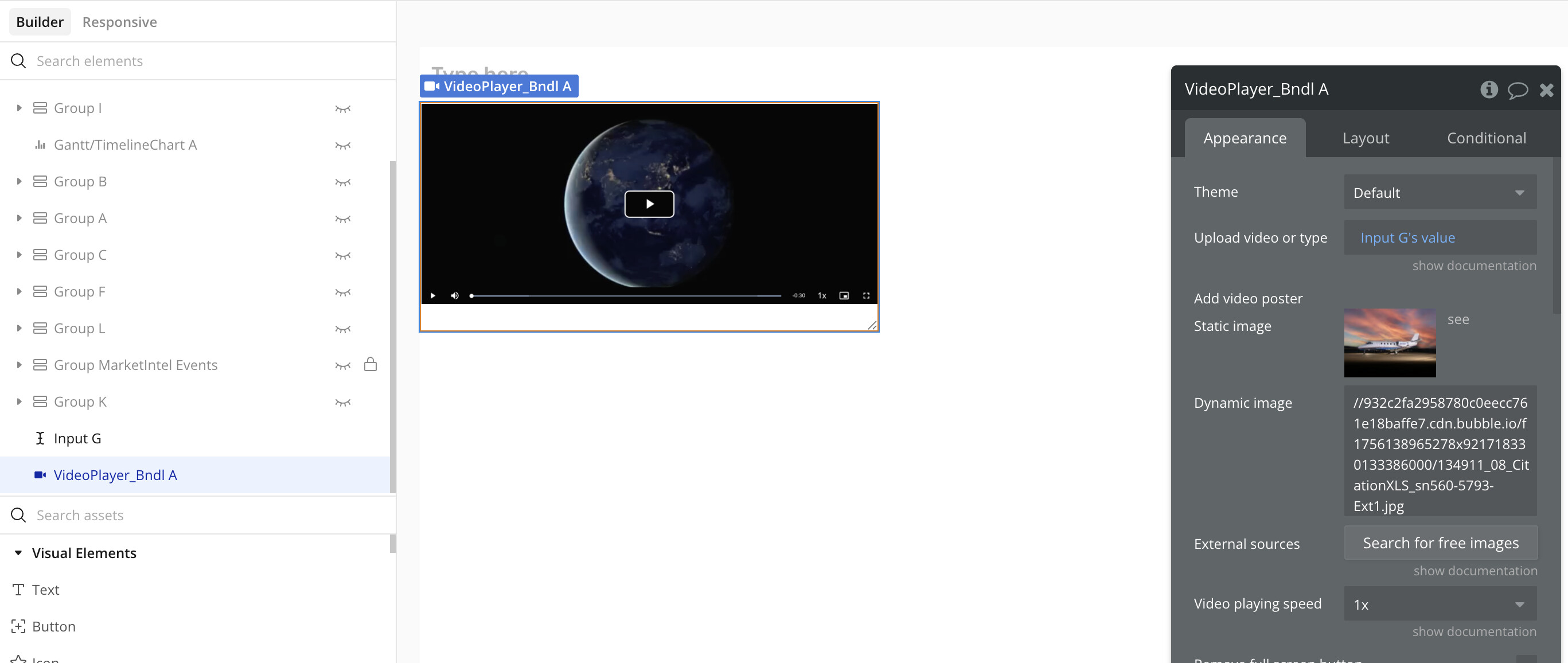Expand the Group I tree node
The image size is (1568, 663).
(x=19, y=108)
